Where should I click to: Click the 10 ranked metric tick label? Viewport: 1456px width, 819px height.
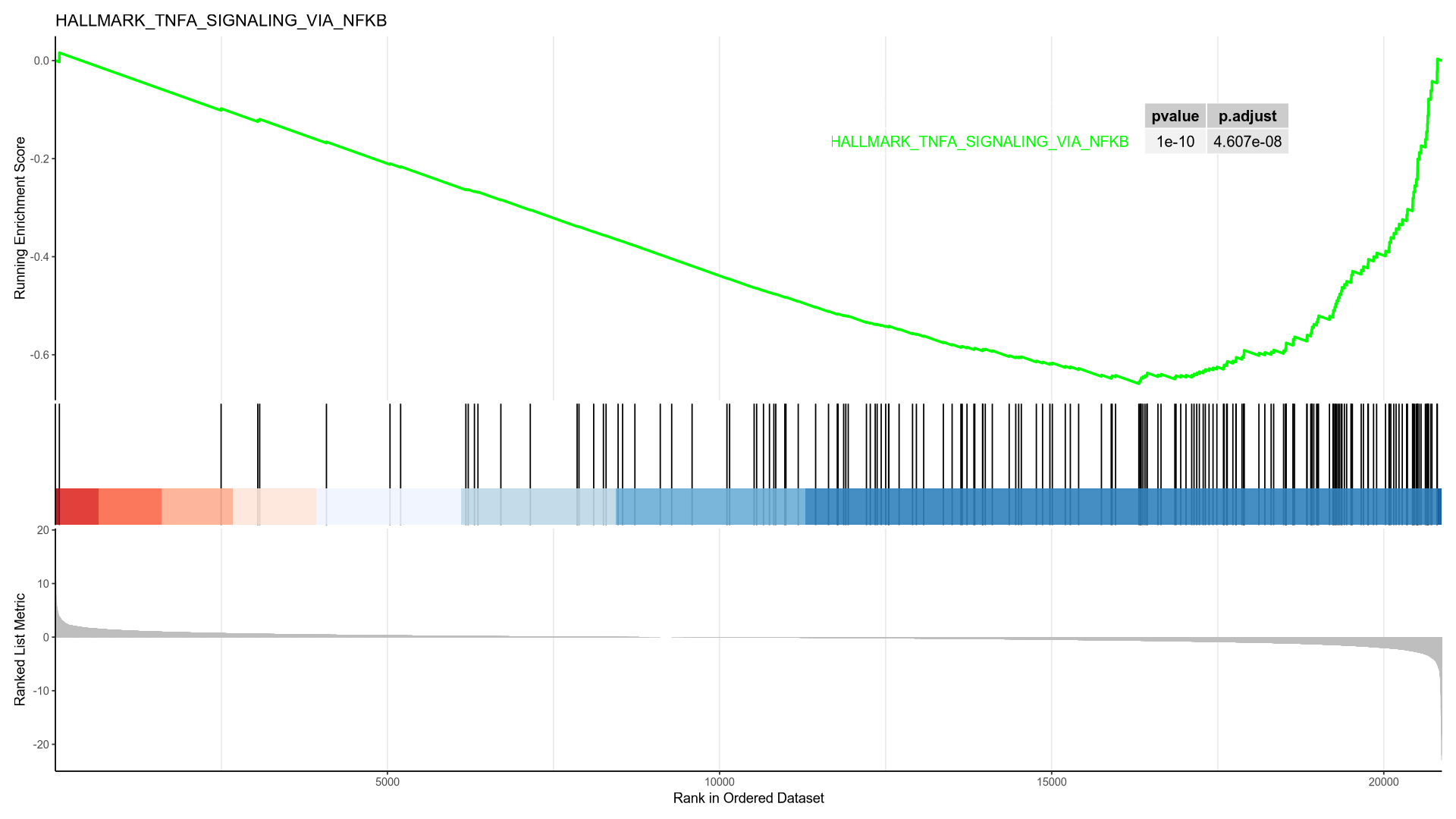43,584
